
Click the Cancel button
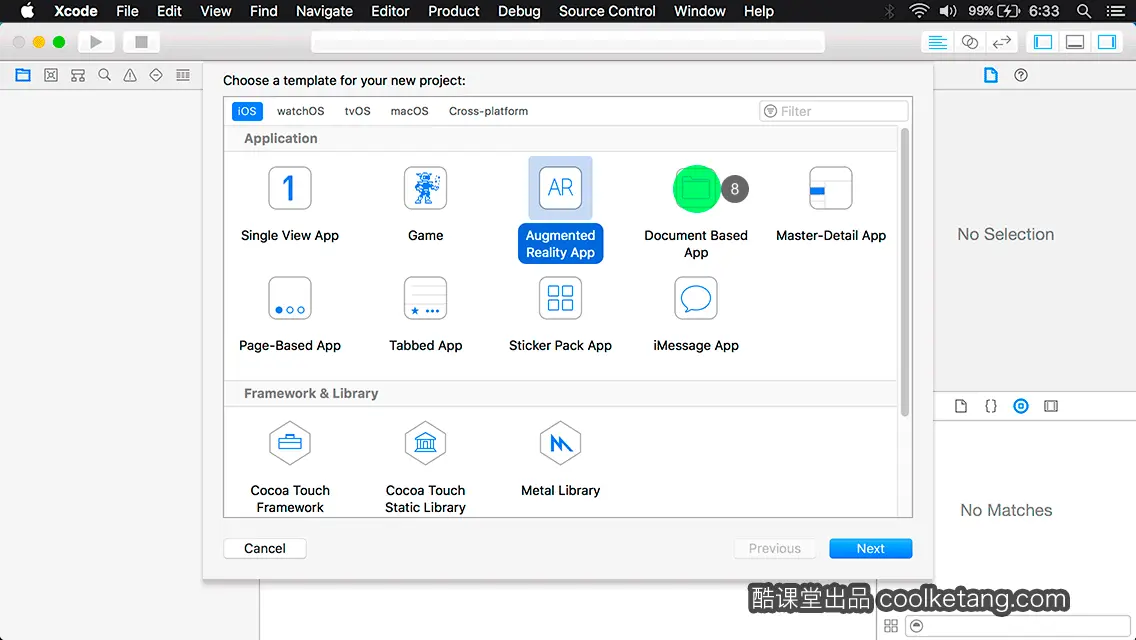point(264,549)
